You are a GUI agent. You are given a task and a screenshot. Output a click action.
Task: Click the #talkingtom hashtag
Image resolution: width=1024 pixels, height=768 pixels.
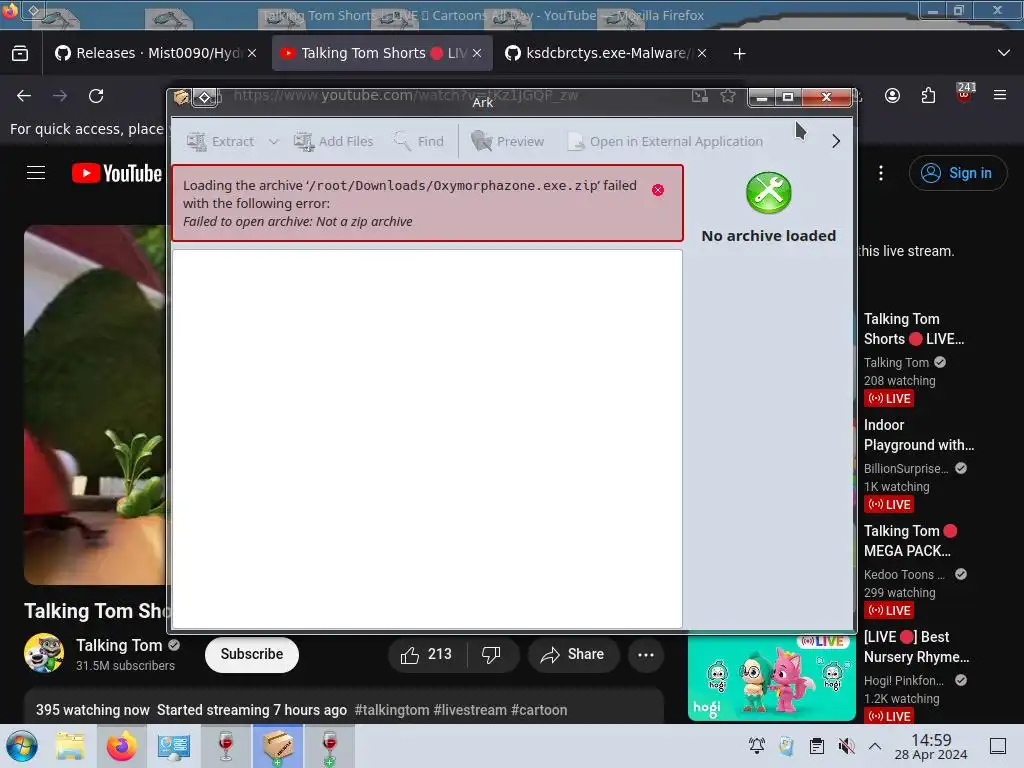[x=392, y=710]
